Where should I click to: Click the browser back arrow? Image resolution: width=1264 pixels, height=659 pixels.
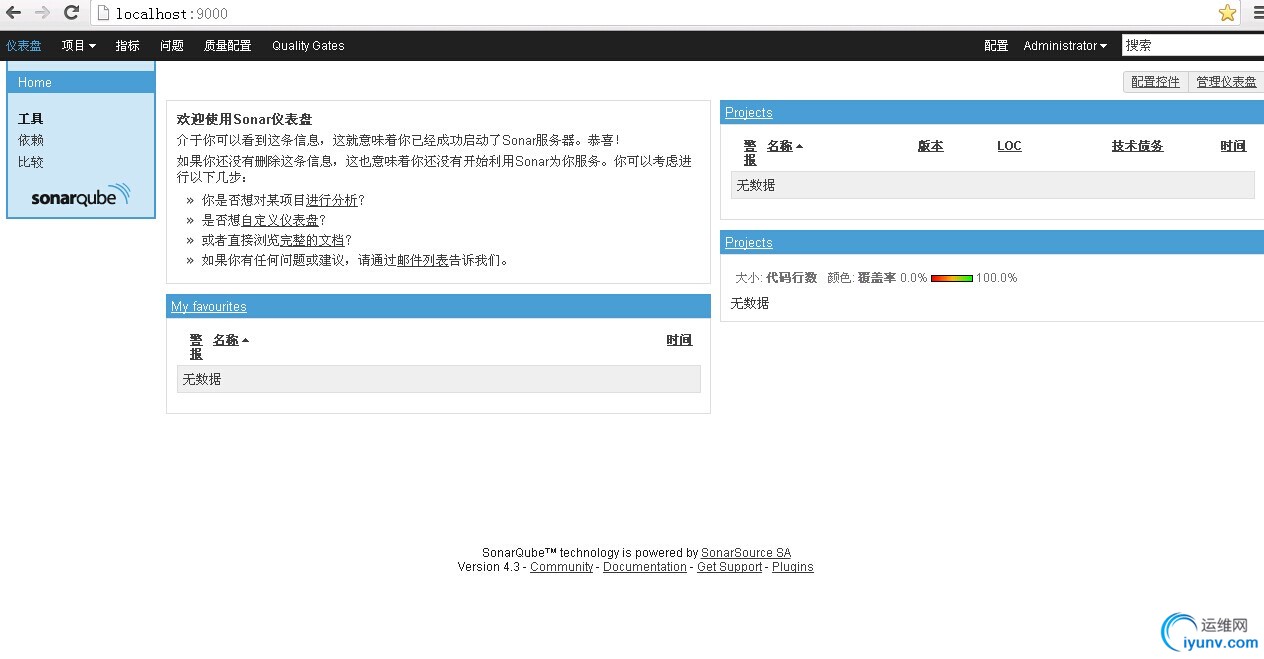click(x=13, y=13)
